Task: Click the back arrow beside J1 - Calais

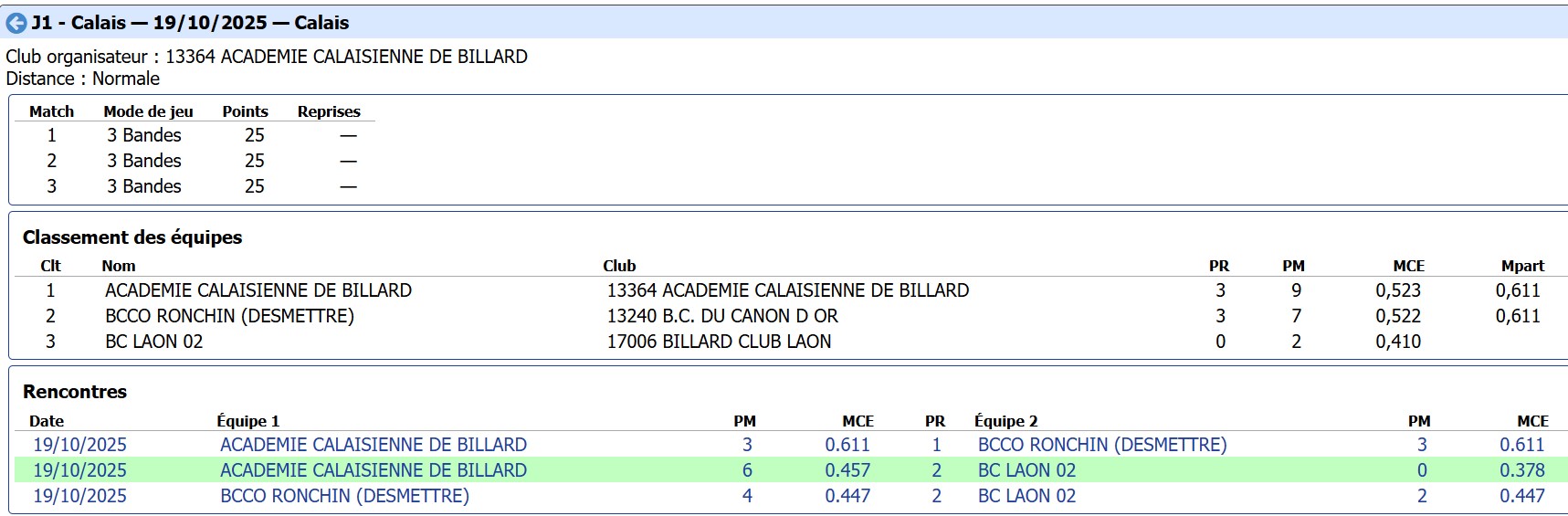Action: click(16, 23)
